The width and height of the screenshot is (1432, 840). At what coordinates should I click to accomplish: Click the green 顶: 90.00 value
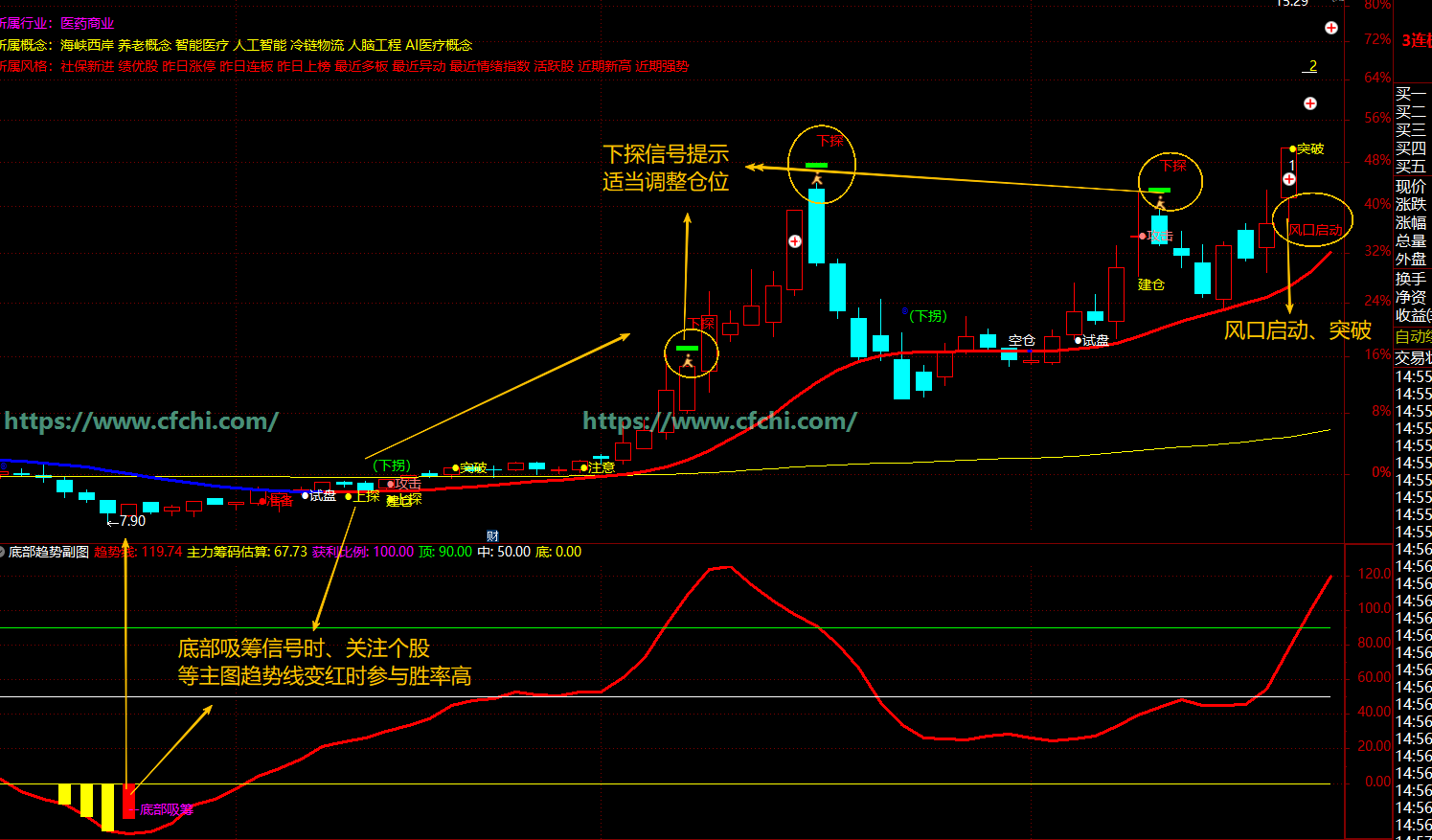pos(445,552)
